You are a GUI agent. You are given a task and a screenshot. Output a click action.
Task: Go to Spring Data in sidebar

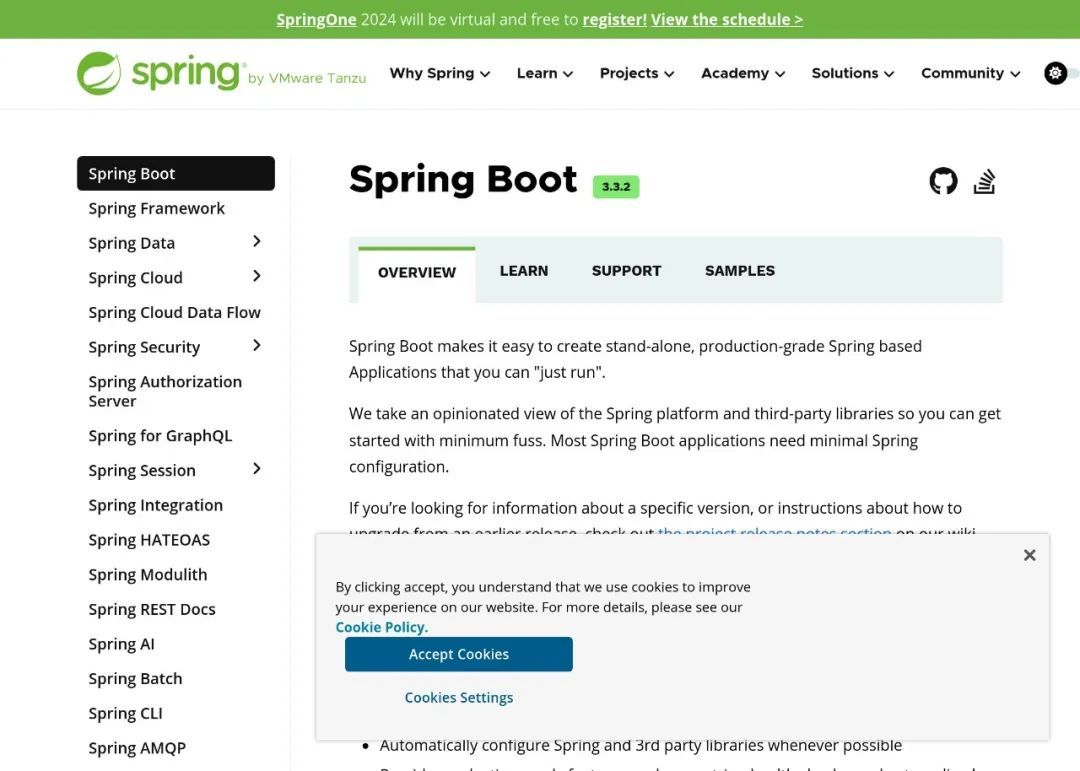132,243
